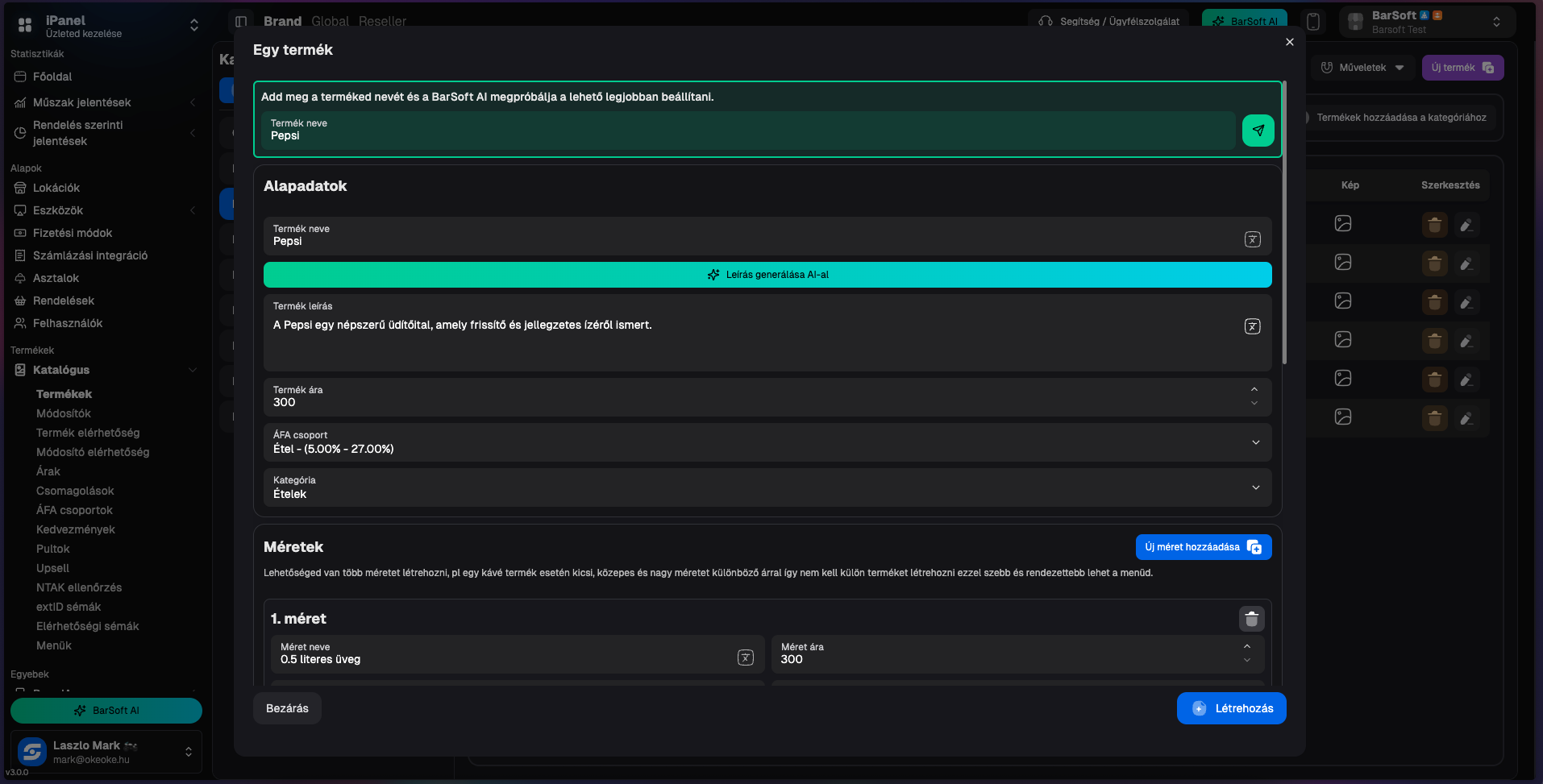This screenshot has width=1543, height=784.
Task: Close the Egy termék dialog with X
Action: (1289, 42)
